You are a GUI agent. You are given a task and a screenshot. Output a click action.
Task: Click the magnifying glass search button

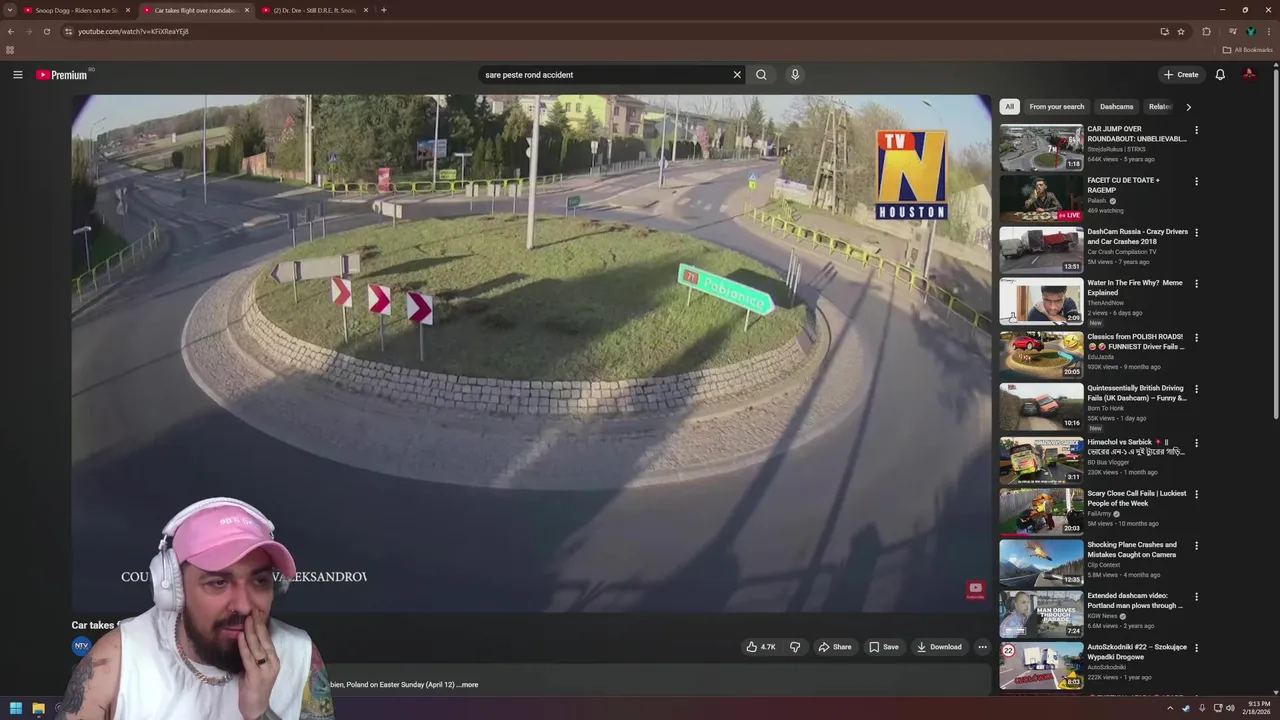point(761,74)
